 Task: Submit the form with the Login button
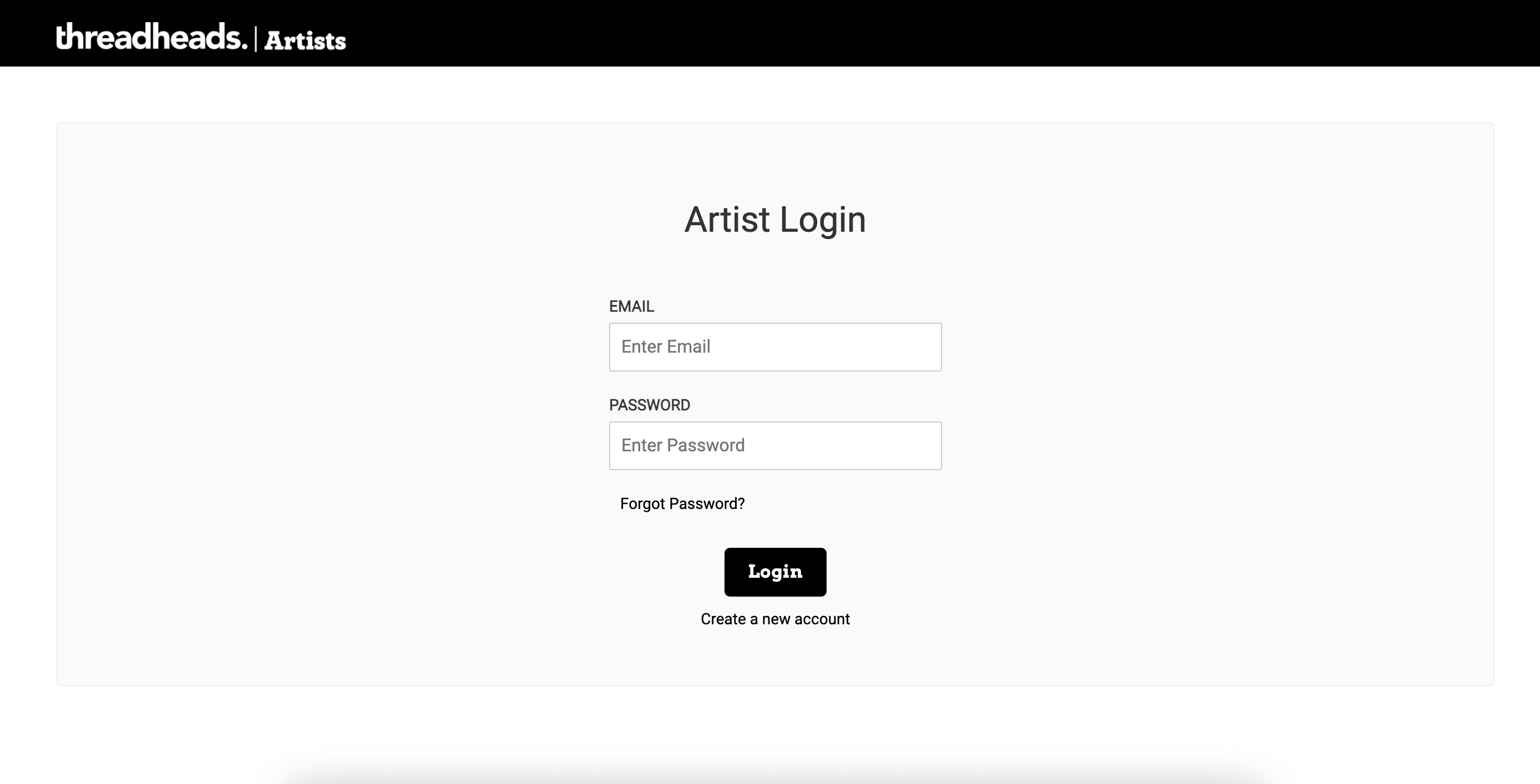[x=775, y=572]
